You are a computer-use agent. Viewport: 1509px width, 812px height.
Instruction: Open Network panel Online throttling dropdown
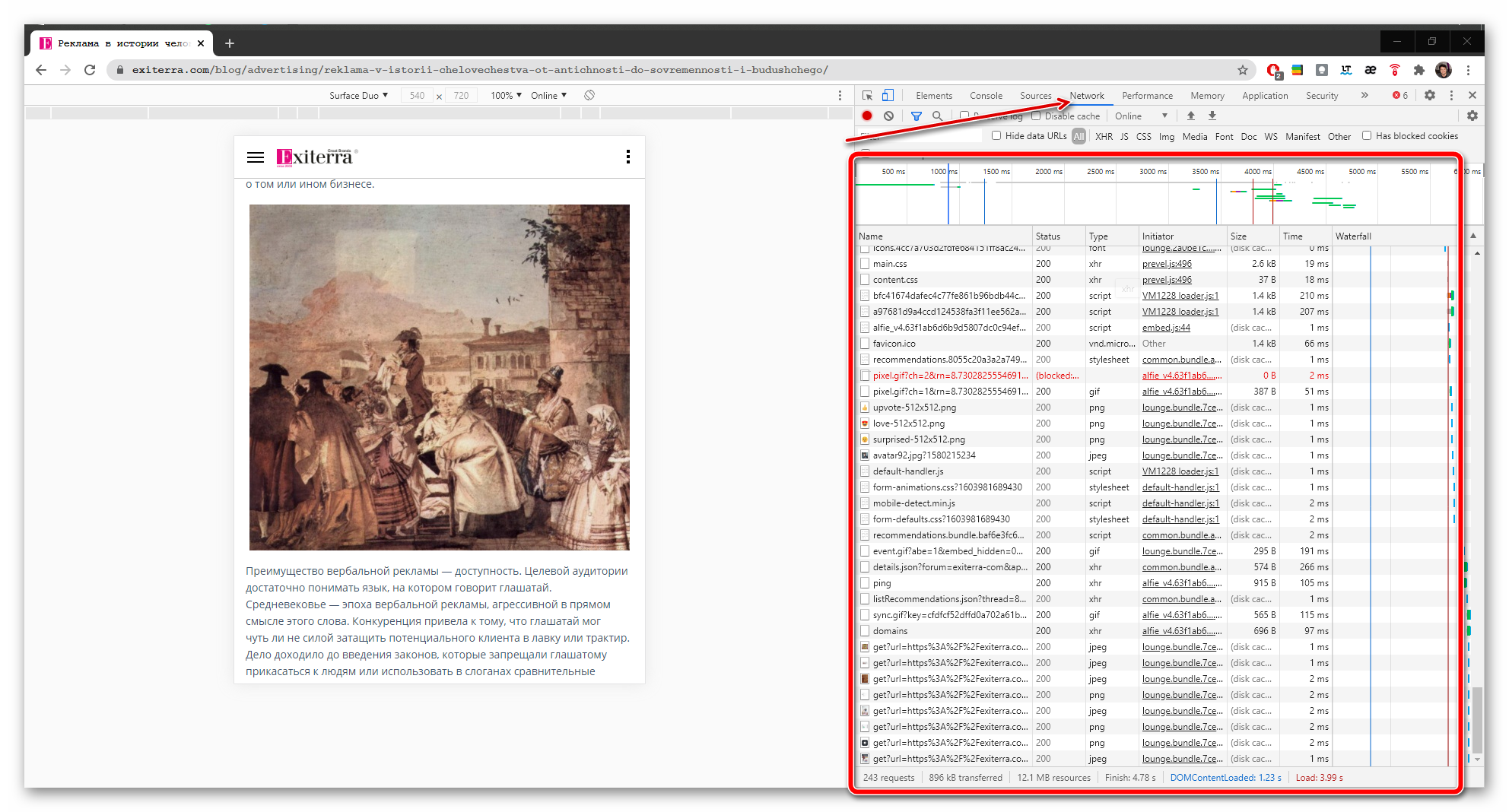point(1141,116)
